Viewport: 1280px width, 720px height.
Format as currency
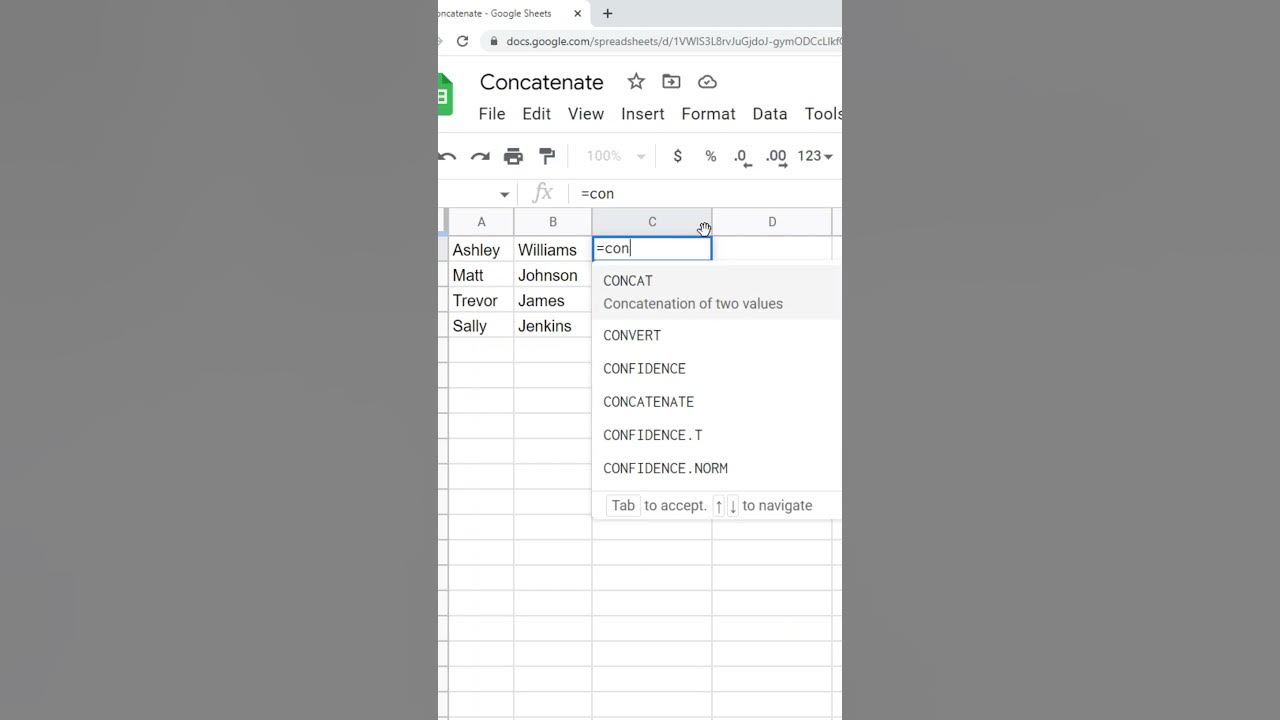pyautogui.click(x=678, y=156)
